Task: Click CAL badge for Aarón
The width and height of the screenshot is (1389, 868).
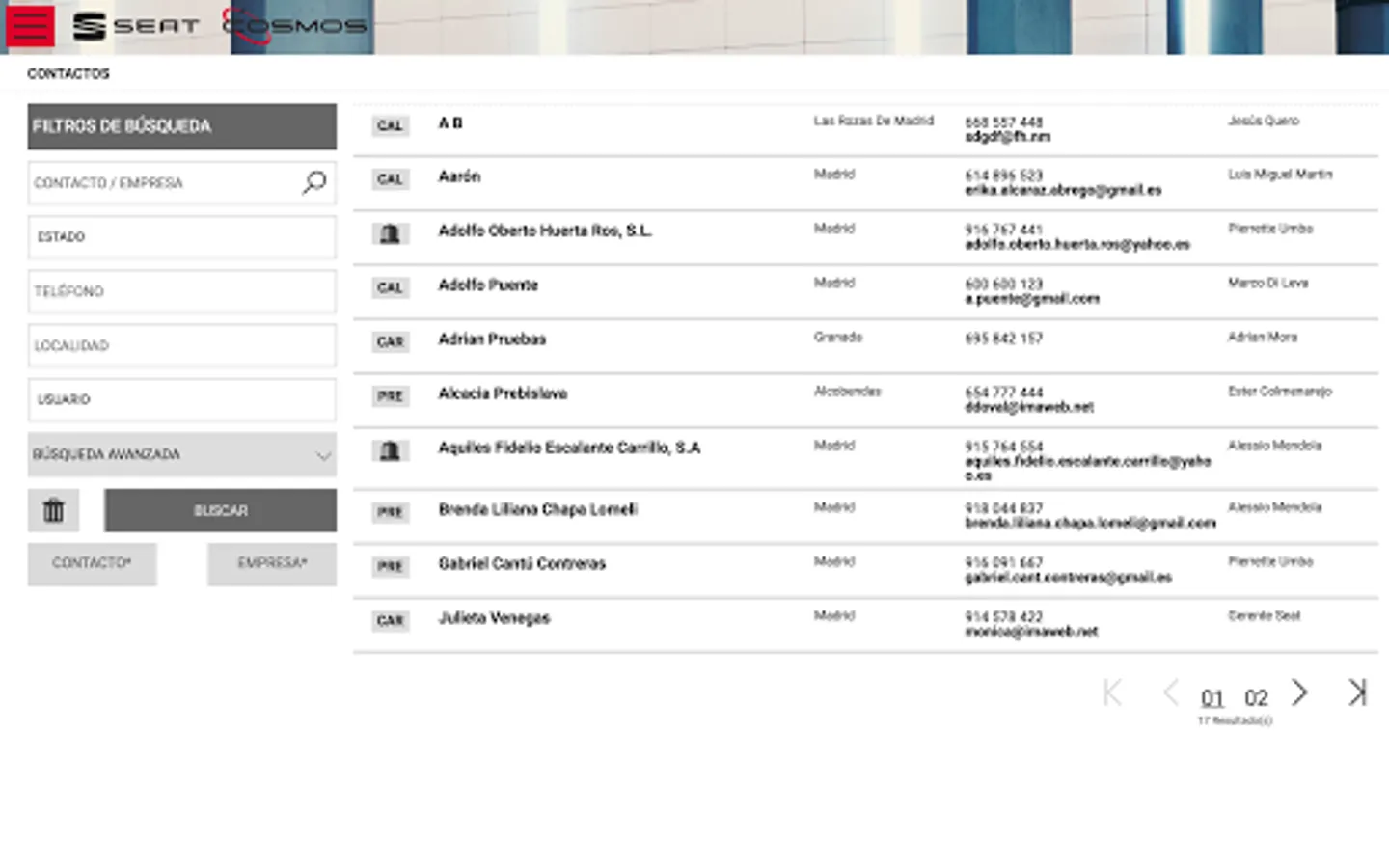Action: (390, 179)
